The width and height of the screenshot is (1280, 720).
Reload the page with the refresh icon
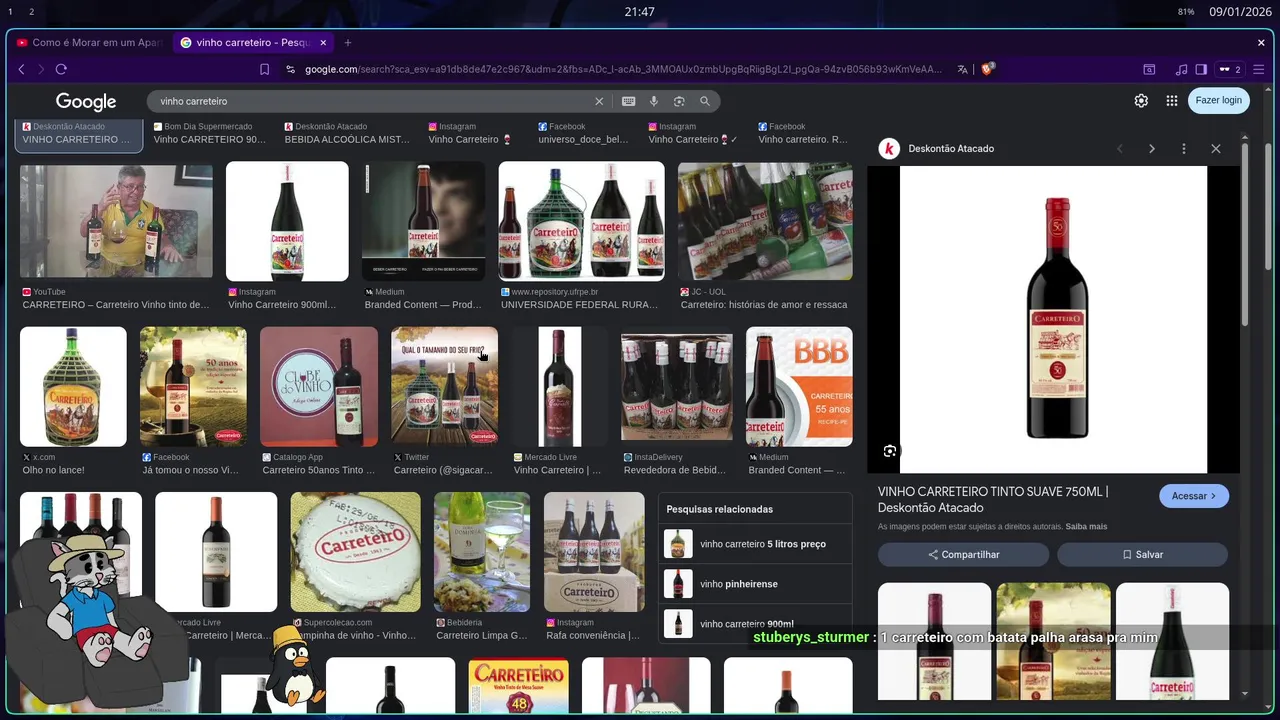(x=61, y=69)
